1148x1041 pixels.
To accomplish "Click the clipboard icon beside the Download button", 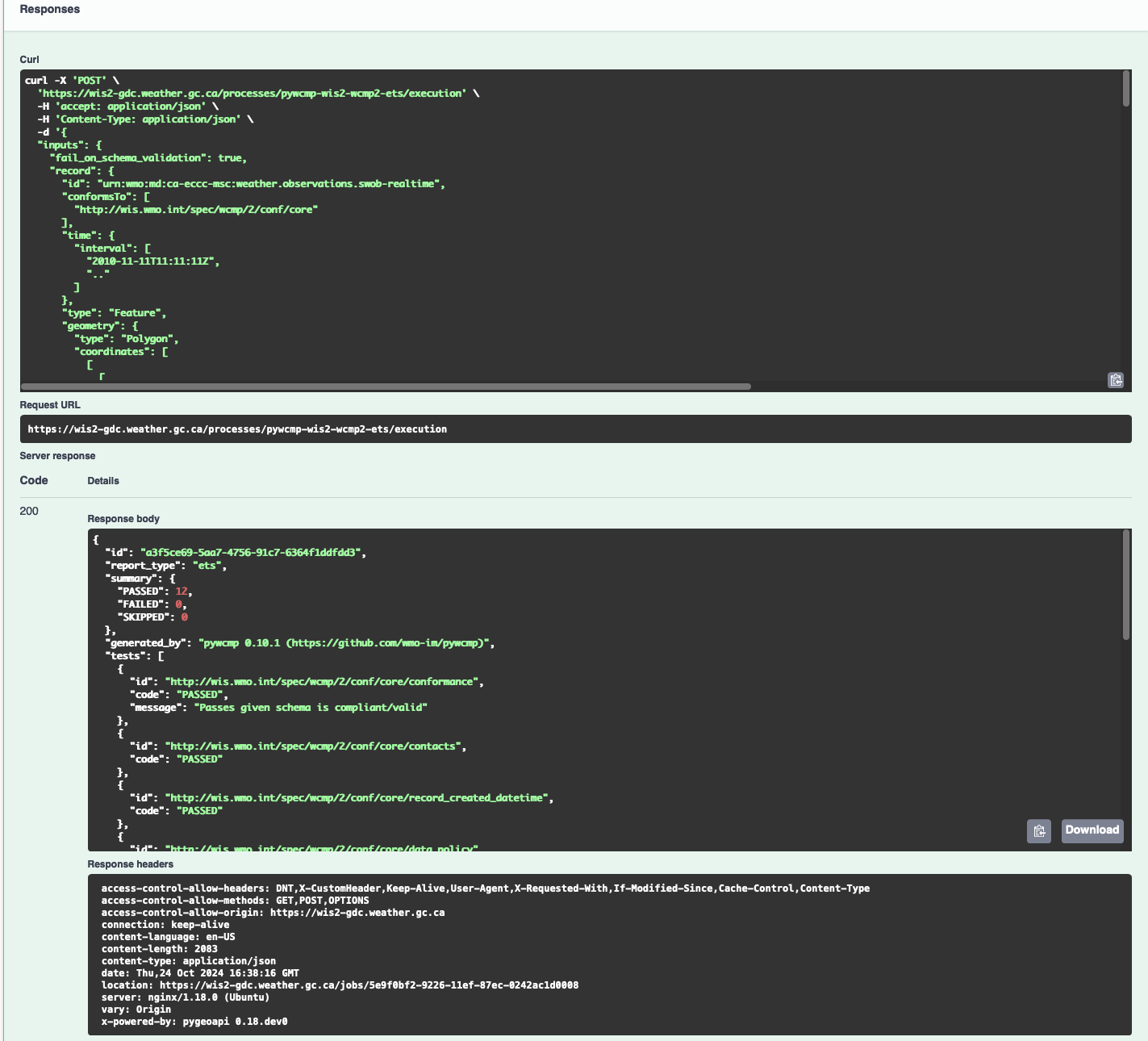I will [x=1039, y=830].
